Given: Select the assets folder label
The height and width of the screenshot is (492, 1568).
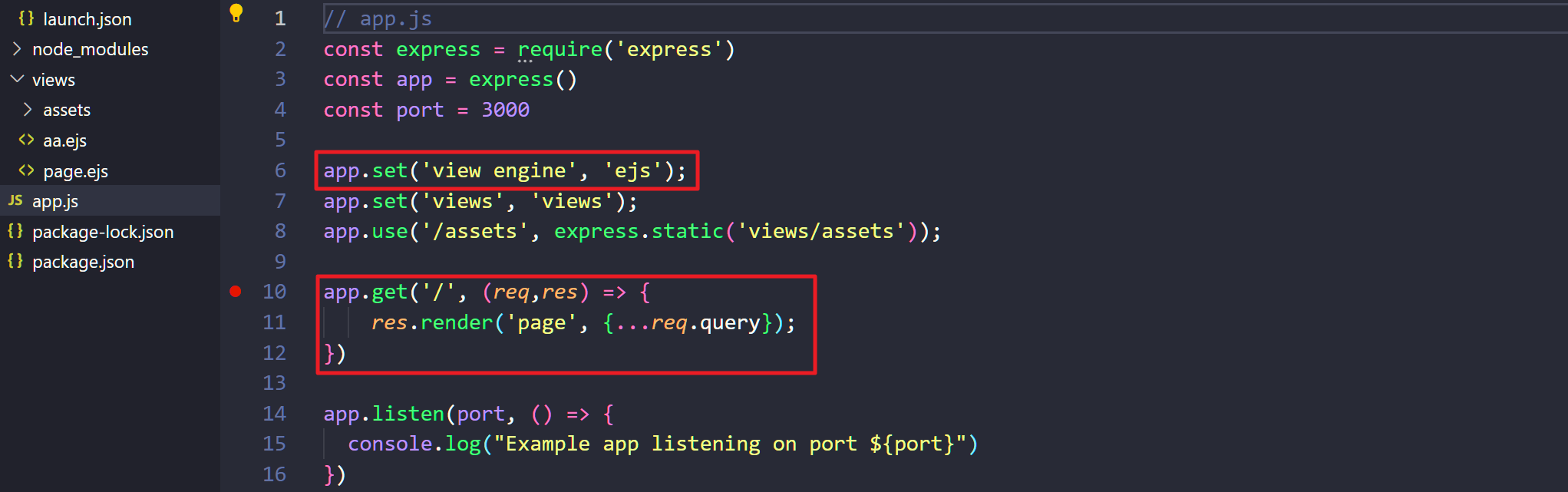Looking at the screenshot, I should 67,110.
